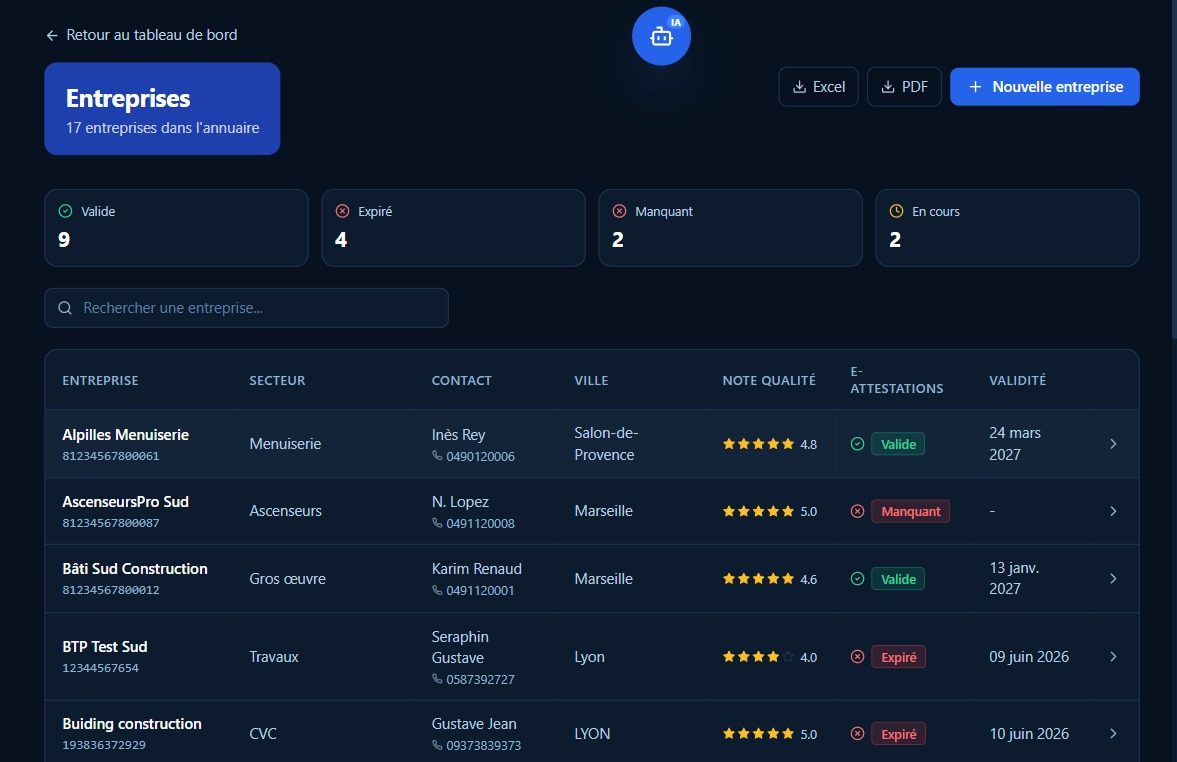Image resolution: width=1177 pixels, height=762 pixels.
Task: Click the phone icon next to 09373839373
Action: pos(437,745)
